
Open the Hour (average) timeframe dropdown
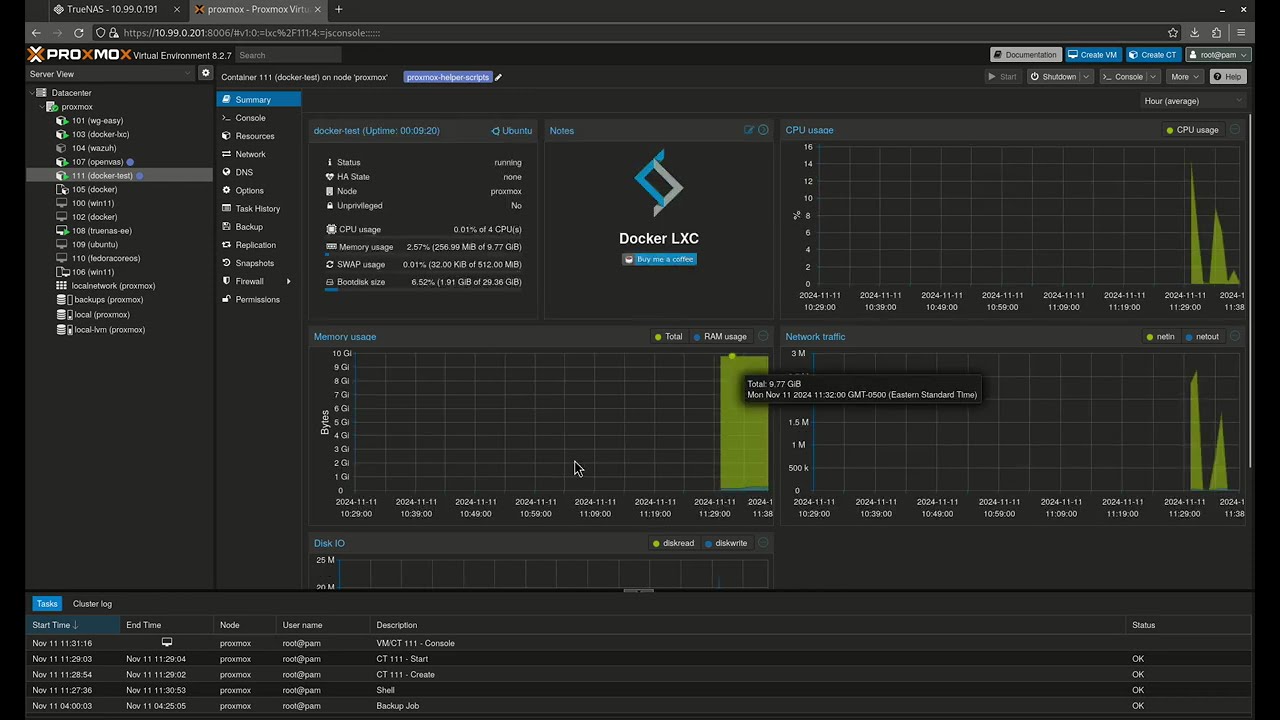(1193, 101)
